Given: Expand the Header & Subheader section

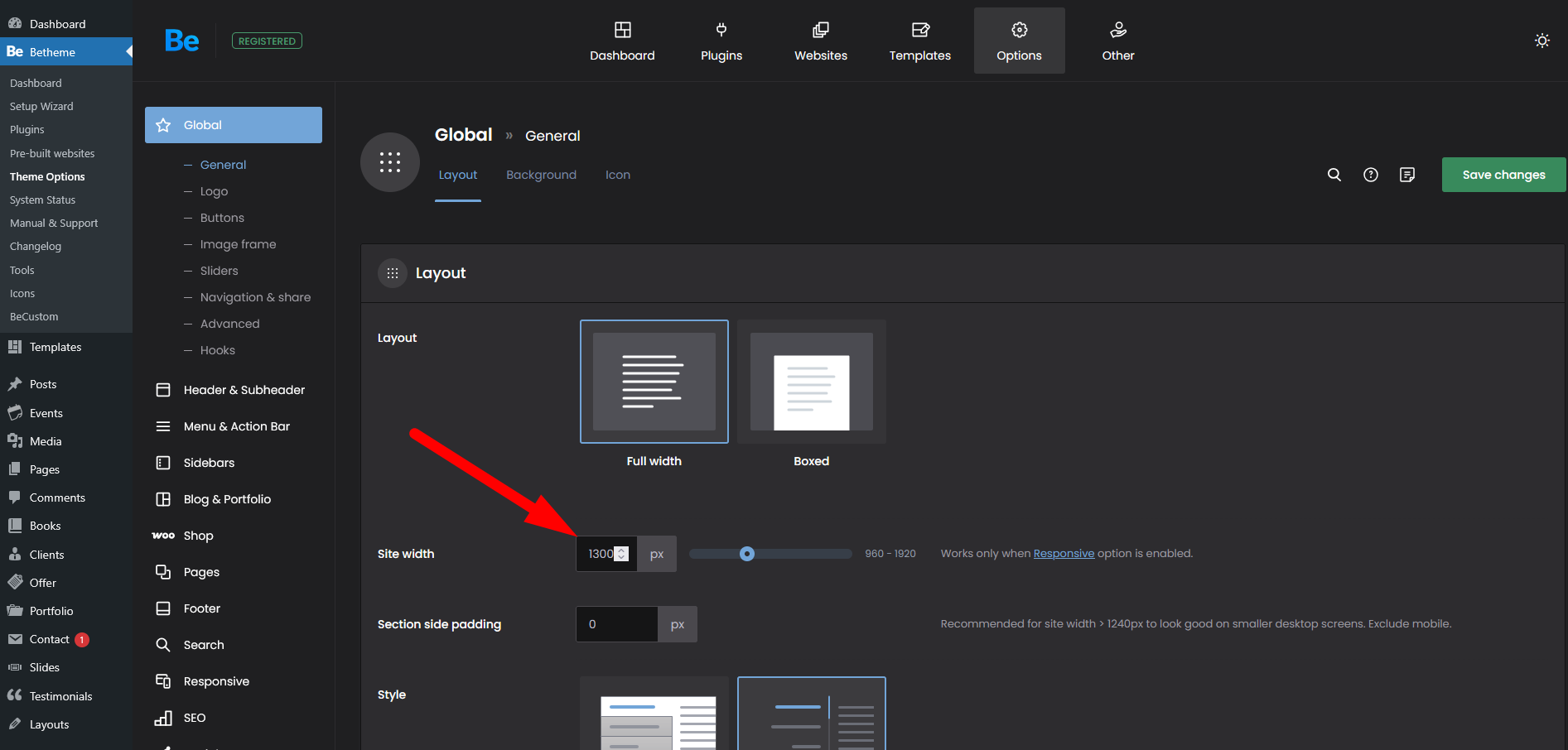Looking at the screenshot, I should [x=244, y=390].
